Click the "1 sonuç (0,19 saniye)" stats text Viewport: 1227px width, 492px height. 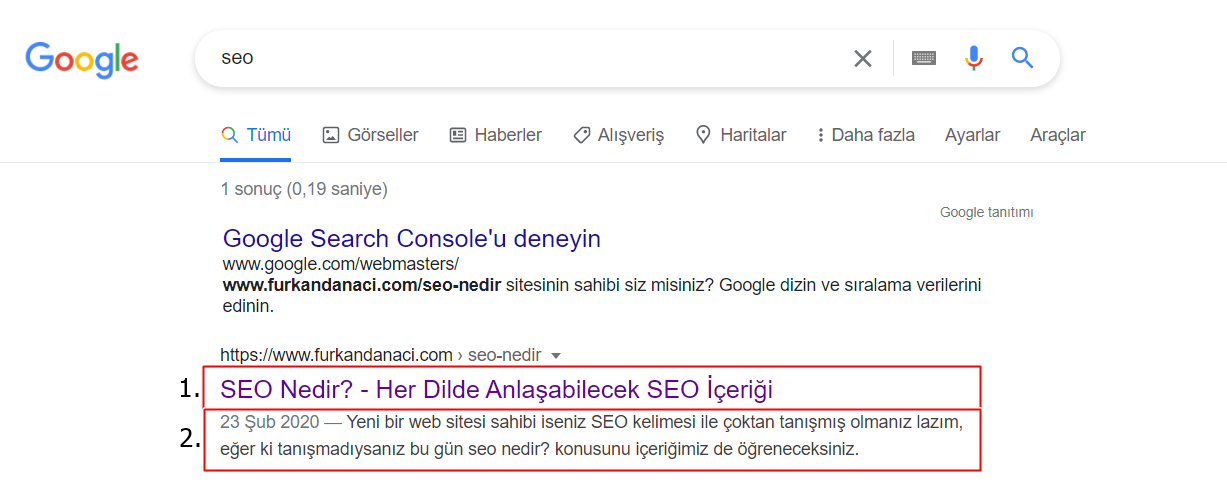[304, 188]
